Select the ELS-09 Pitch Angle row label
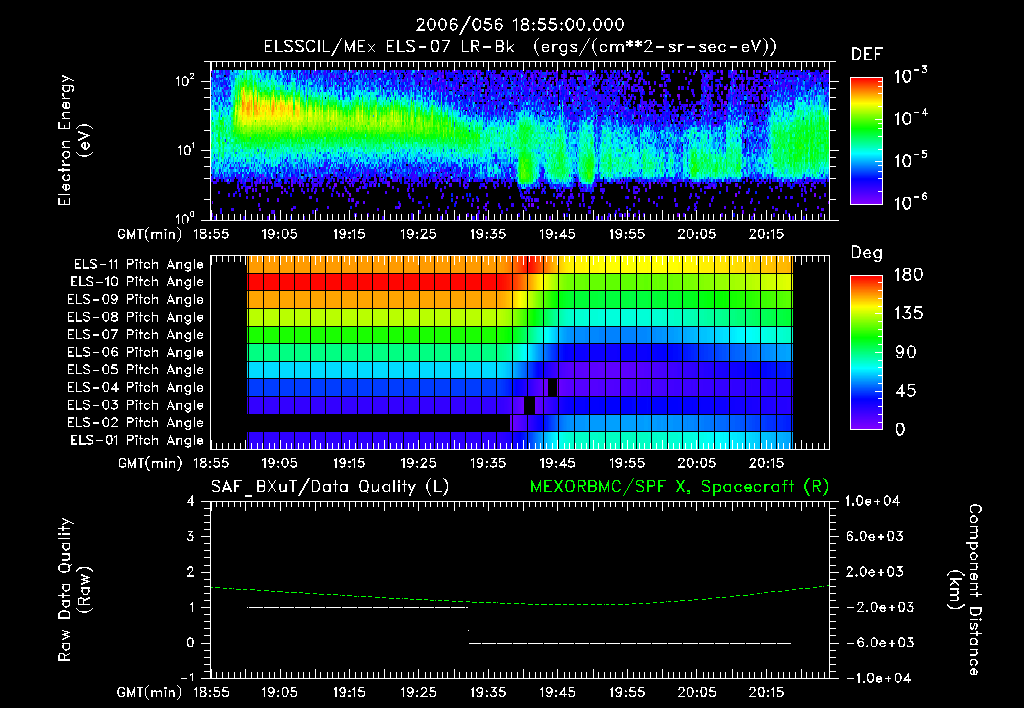 tap(136, 300)
